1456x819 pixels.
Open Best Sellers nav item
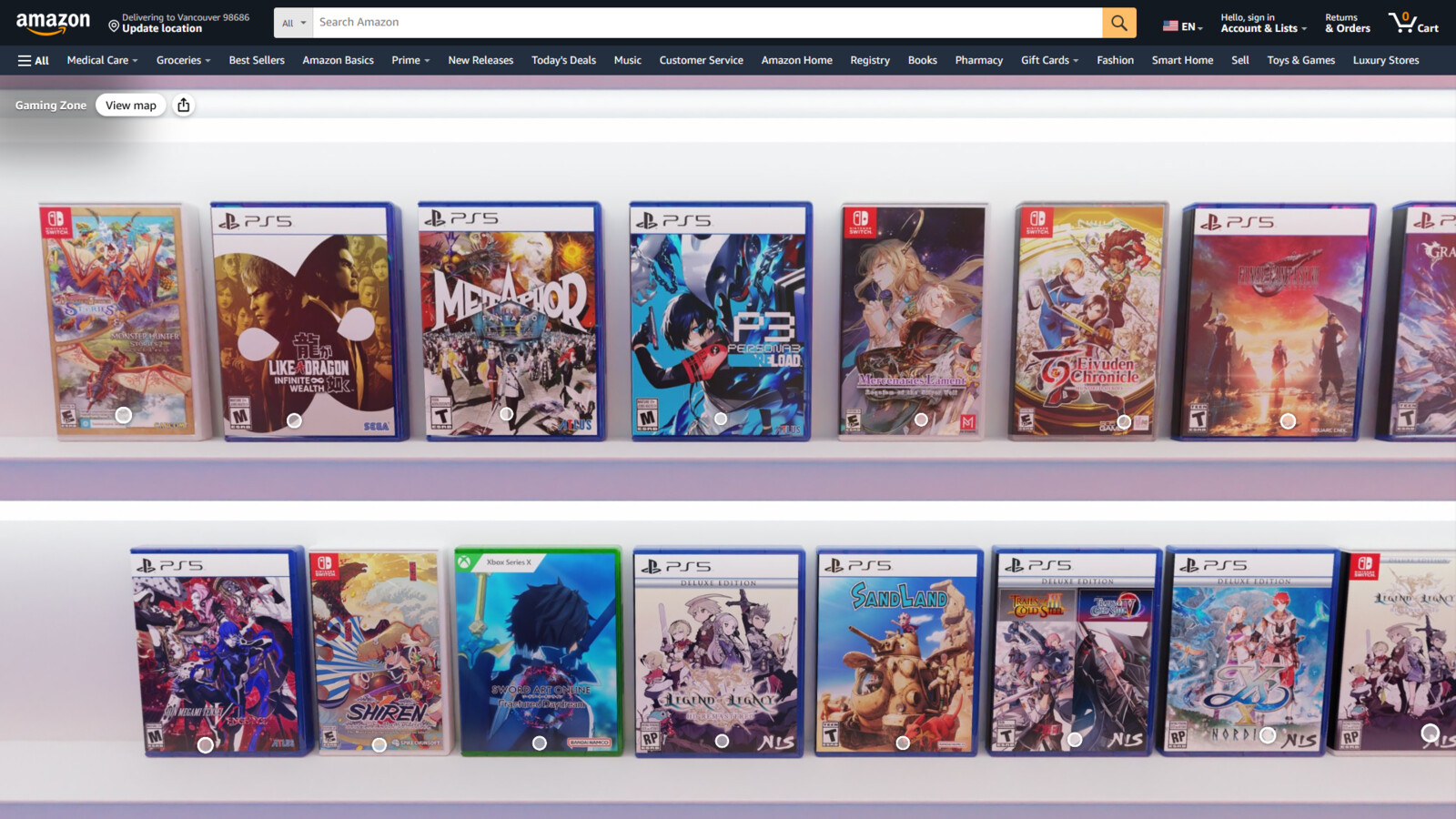[x=257, y=60]
